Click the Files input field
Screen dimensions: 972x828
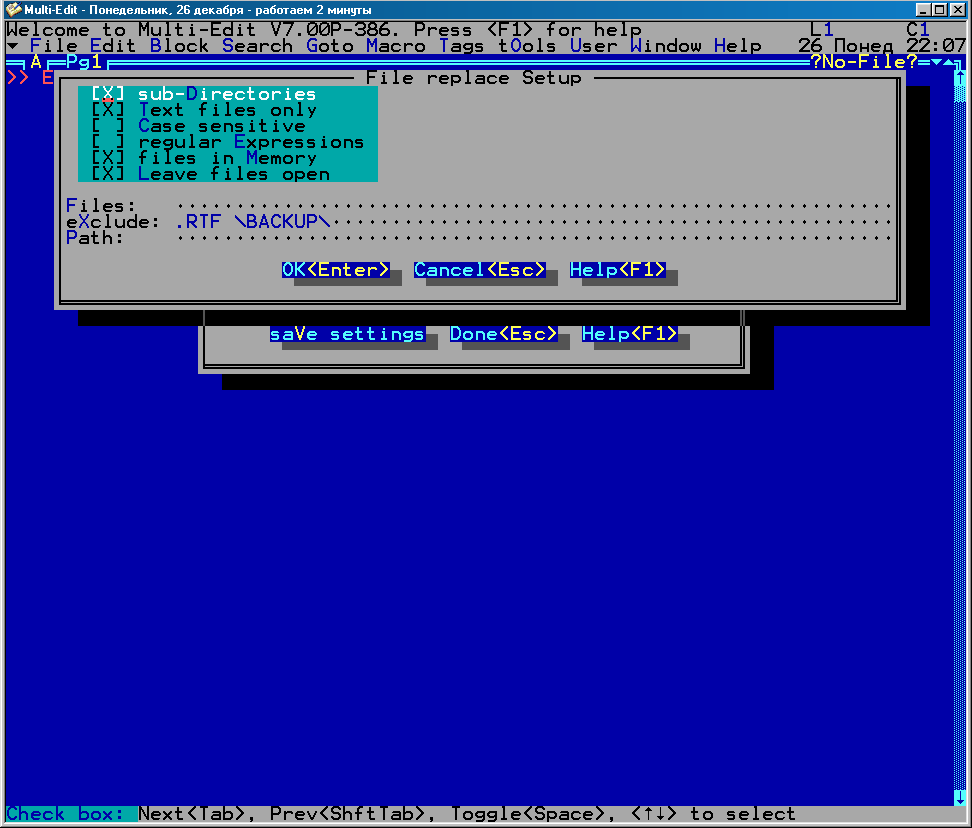pos(534,206)
